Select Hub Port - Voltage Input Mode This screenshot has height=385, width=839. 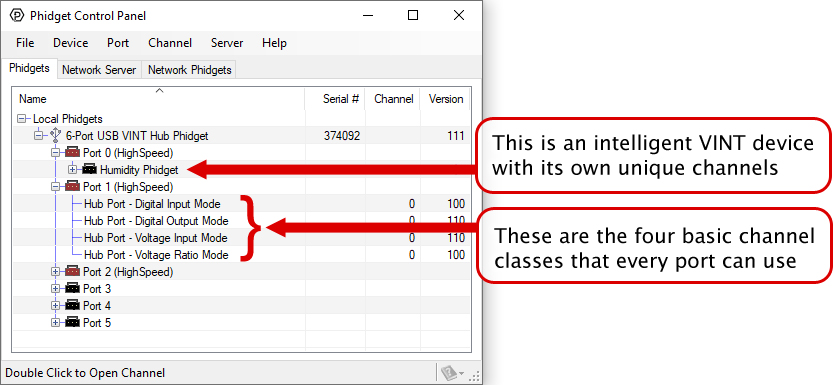[156, 238]
